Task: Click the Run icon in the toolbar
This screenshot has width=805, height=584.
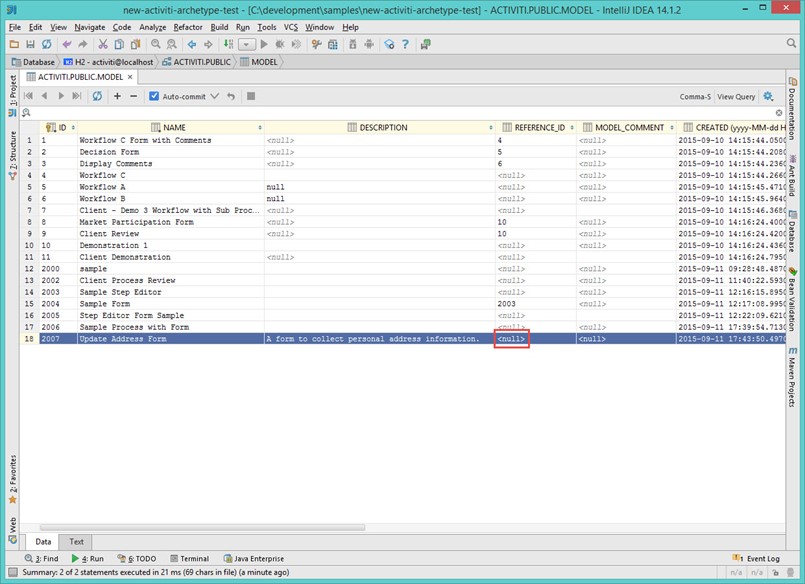Action: (x=264, y=45)
